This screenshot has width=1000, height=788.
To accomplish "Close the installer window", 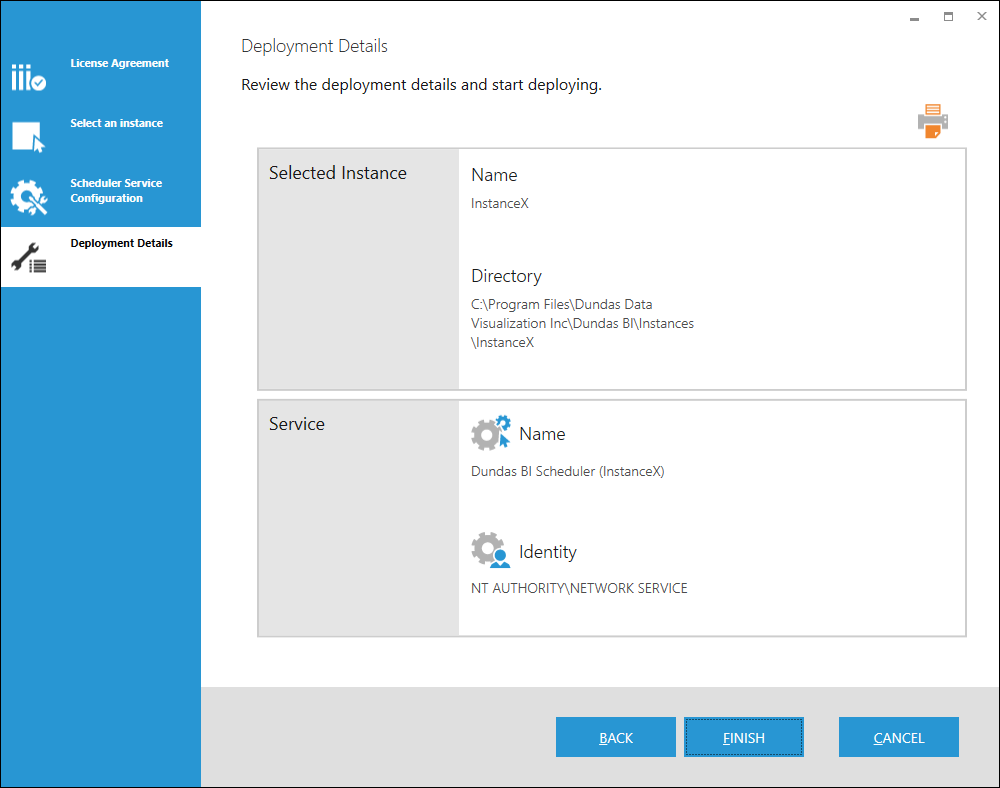I will (x=982, y=17).
